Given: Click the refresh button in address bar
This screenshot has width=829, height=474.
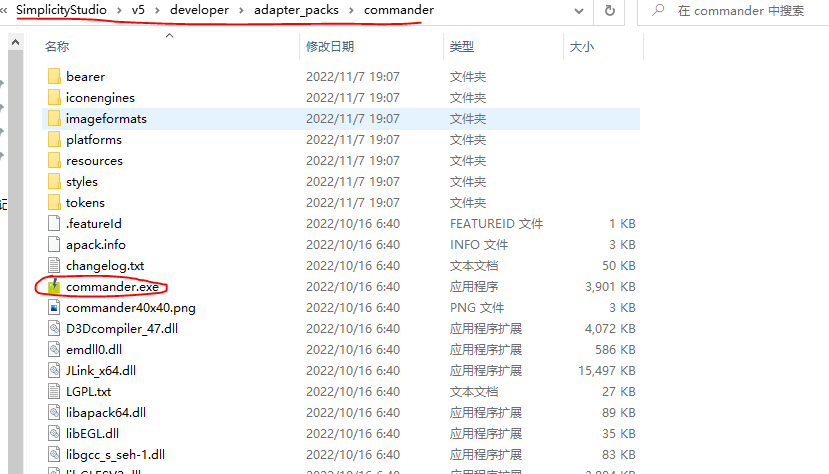Looking at the screenshot, I should click(610, 11).
